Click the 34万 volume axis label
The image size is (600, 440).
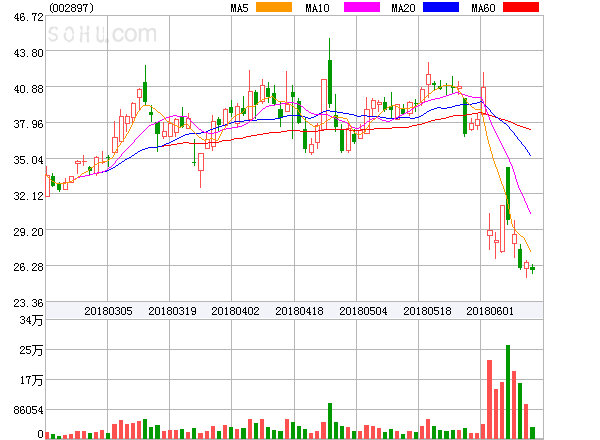coord(31,320)
